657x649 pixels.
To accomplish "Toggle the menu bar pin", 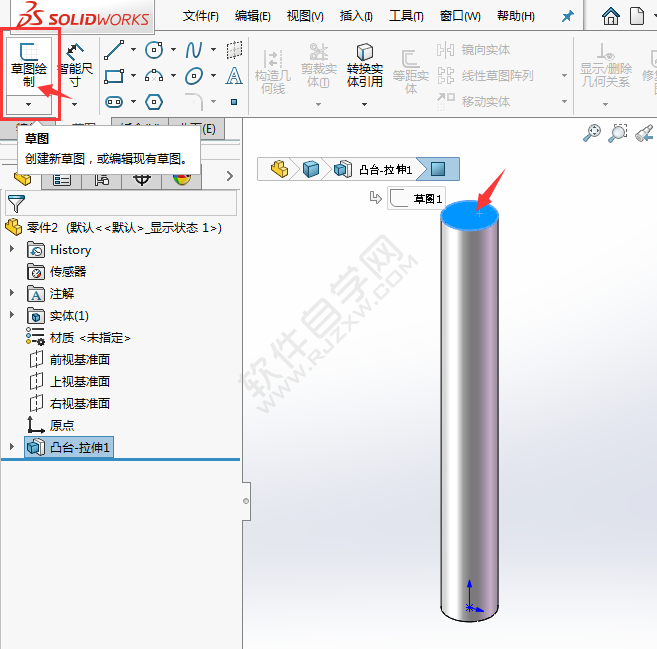I will point(568,17).
